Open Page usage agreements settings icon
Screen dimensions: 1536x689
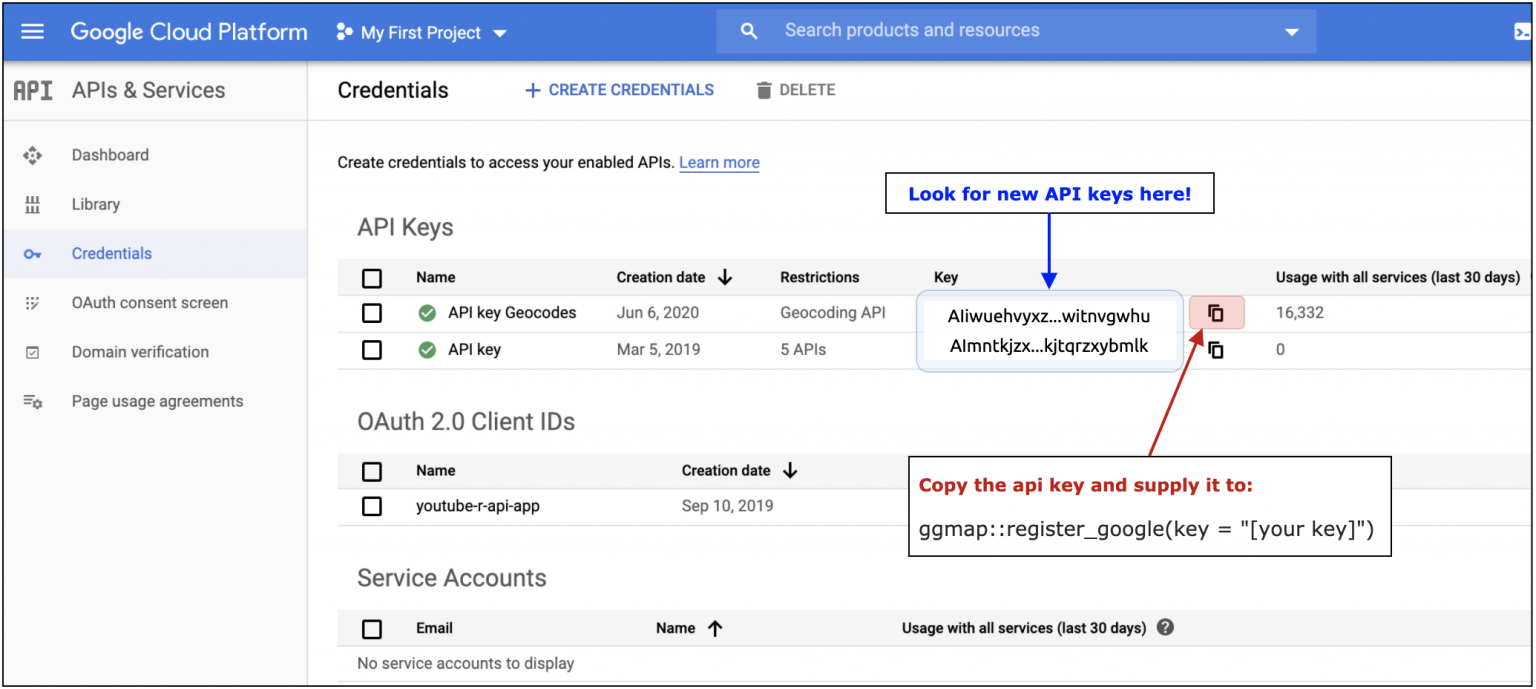32,401
